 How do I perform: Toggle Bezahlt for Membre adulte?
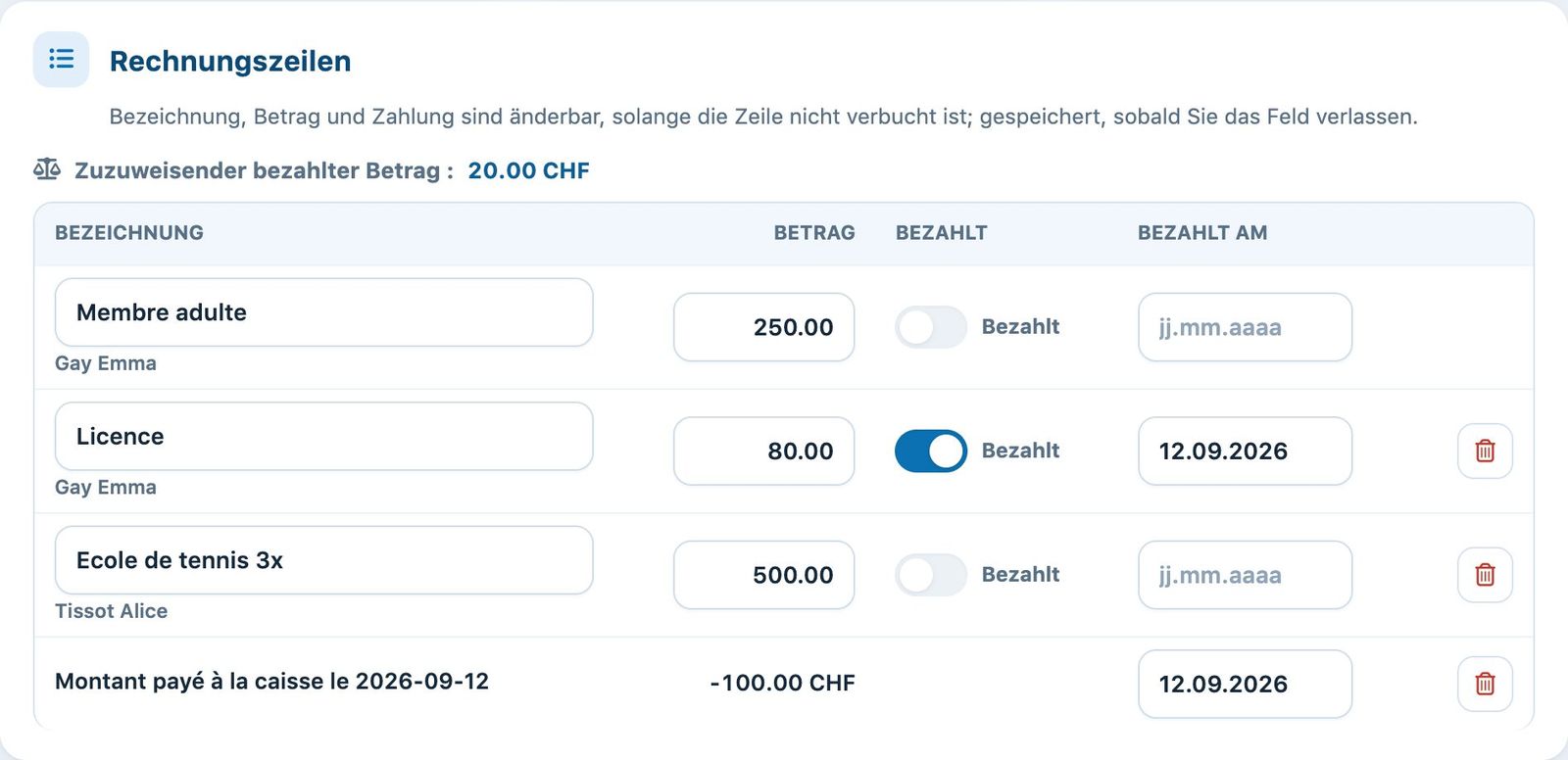[x=931, y=327]
